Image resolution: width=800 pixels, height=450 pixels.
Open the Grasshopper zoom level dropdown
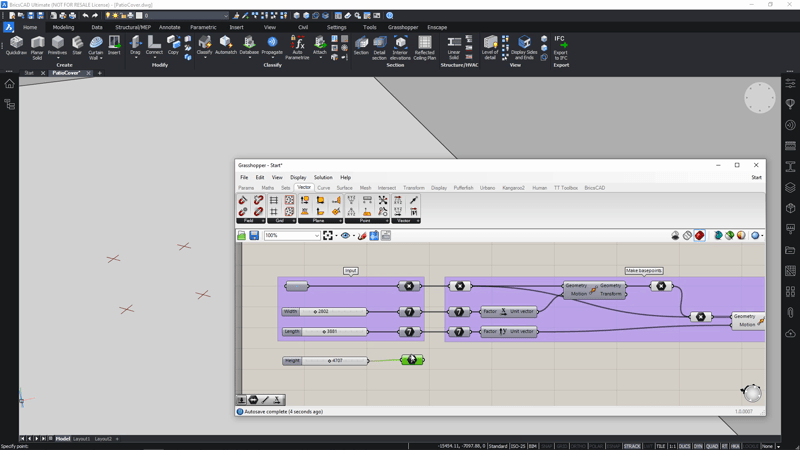click(316, 236)
